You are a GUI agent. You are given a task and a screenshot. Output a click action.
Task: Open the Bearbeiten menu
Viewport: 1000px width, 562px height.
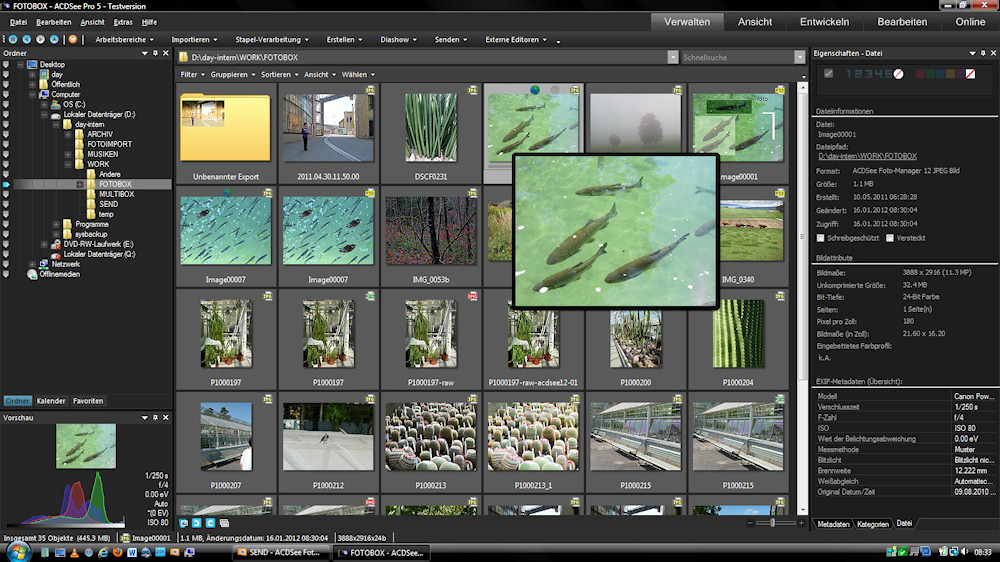pyautogui.click(x=53, y=21)
